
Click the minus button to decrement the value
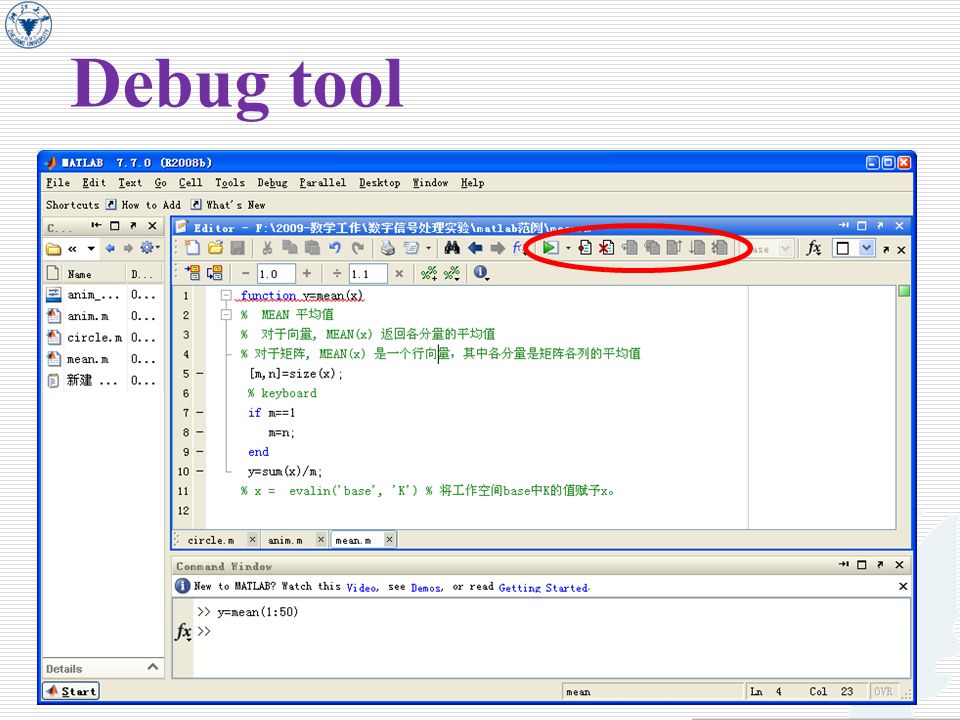(x=246, y=274)
